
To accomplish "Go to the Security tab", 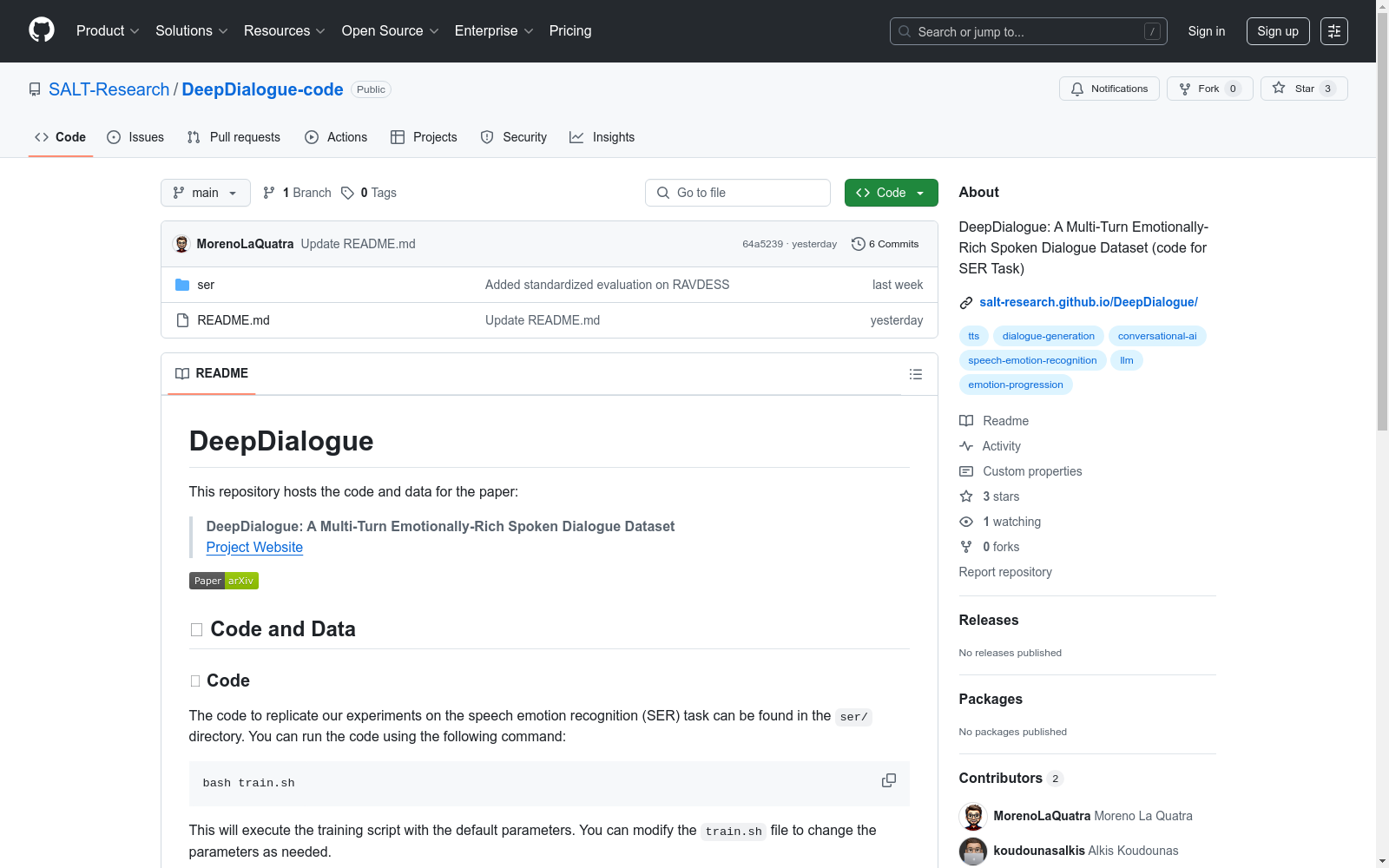I will (x=514, y=137).
